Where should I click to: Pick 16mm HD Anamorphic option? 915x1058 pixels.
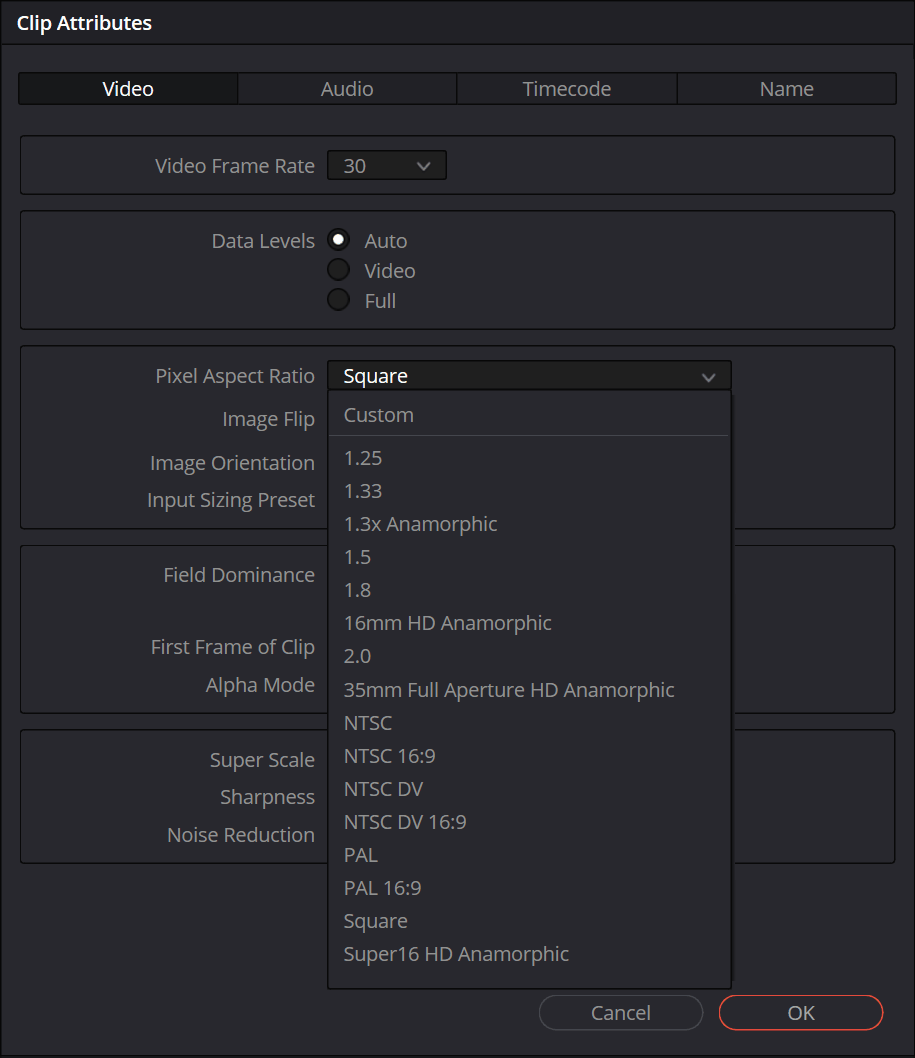[x=447, y=623]
